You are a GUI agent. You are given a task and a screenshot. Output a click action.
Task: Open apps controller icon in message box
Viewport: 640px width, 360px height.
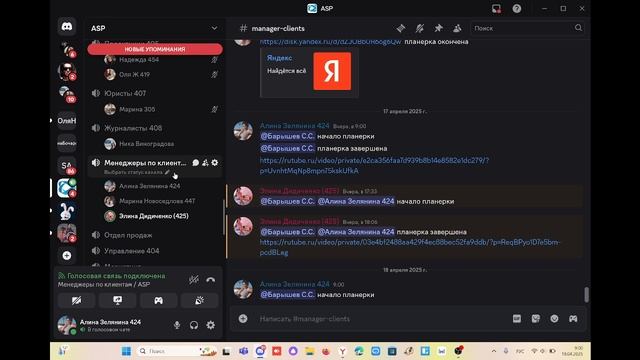click(573, 319)
